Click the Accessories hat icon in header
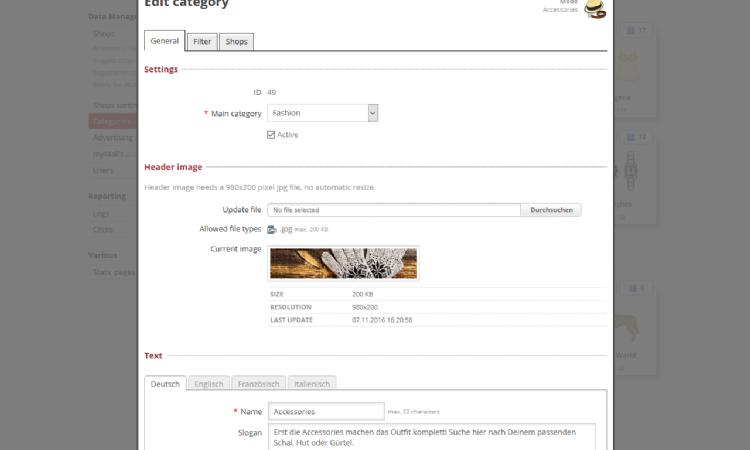The height and width of the screenshot is (450, 750). 596,9
